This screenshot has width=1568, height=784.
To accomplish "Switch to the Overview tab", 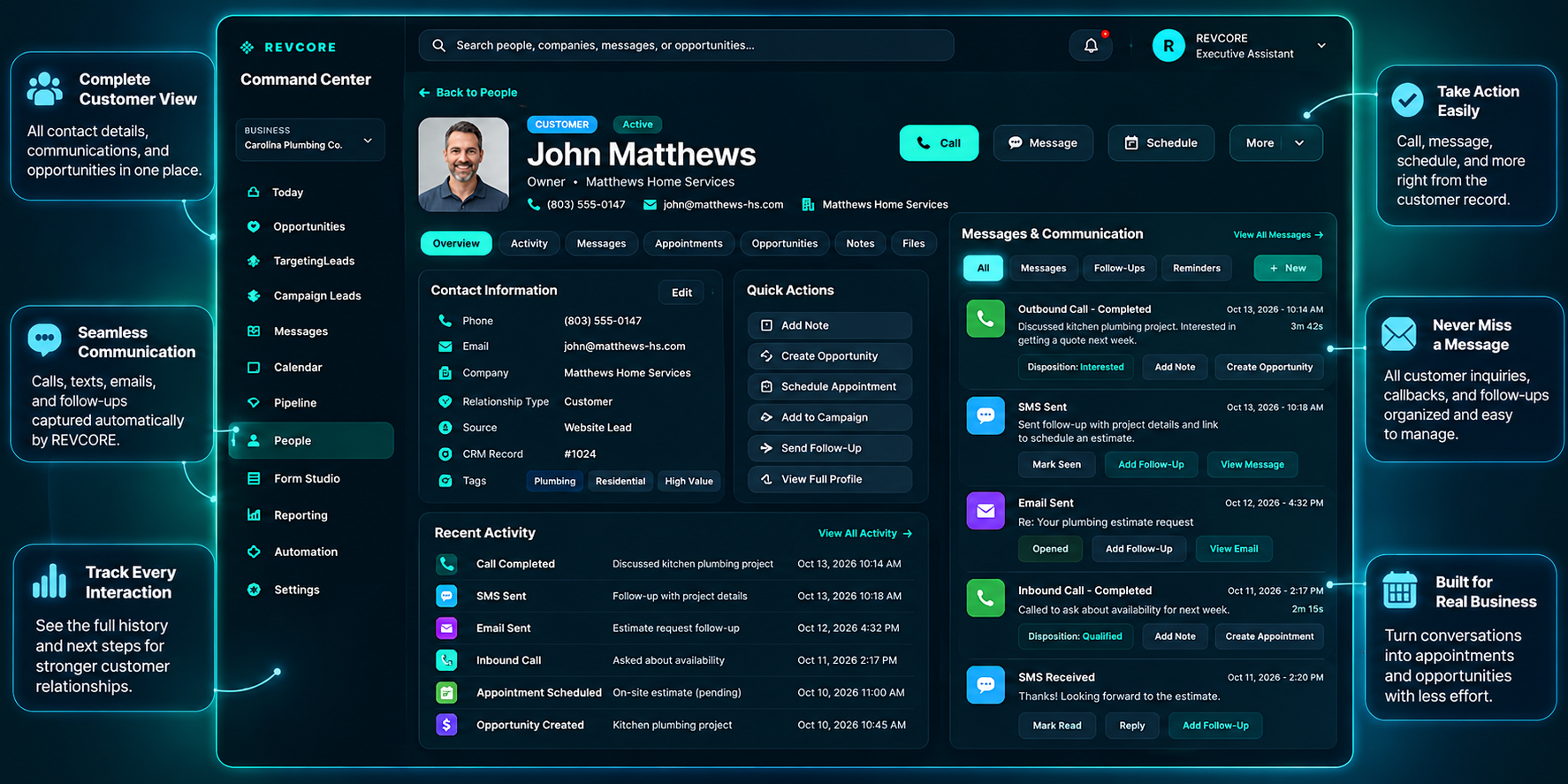I will pyautogui.click(x=456, y=243).
